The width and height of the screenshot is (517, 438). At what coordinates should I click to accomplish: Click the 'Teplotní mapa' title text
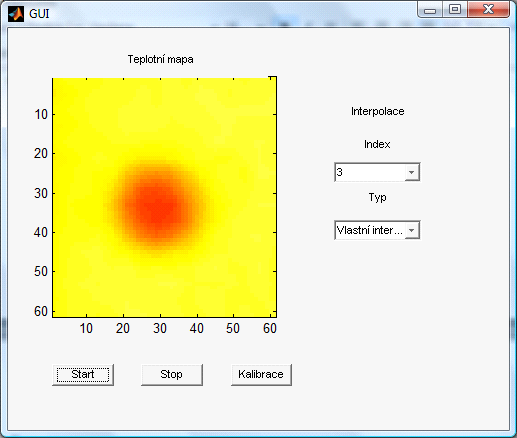[x=160, y=59]
